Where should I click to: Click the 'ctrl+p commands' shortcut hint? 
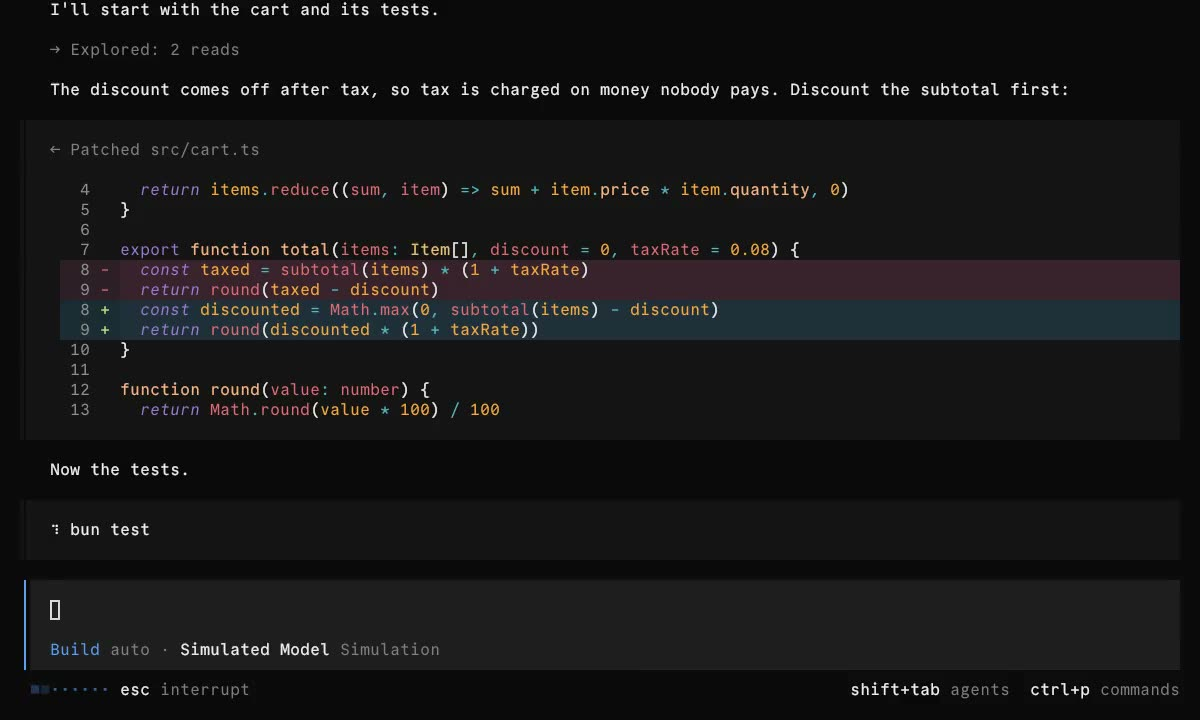tap(1105, 689)
